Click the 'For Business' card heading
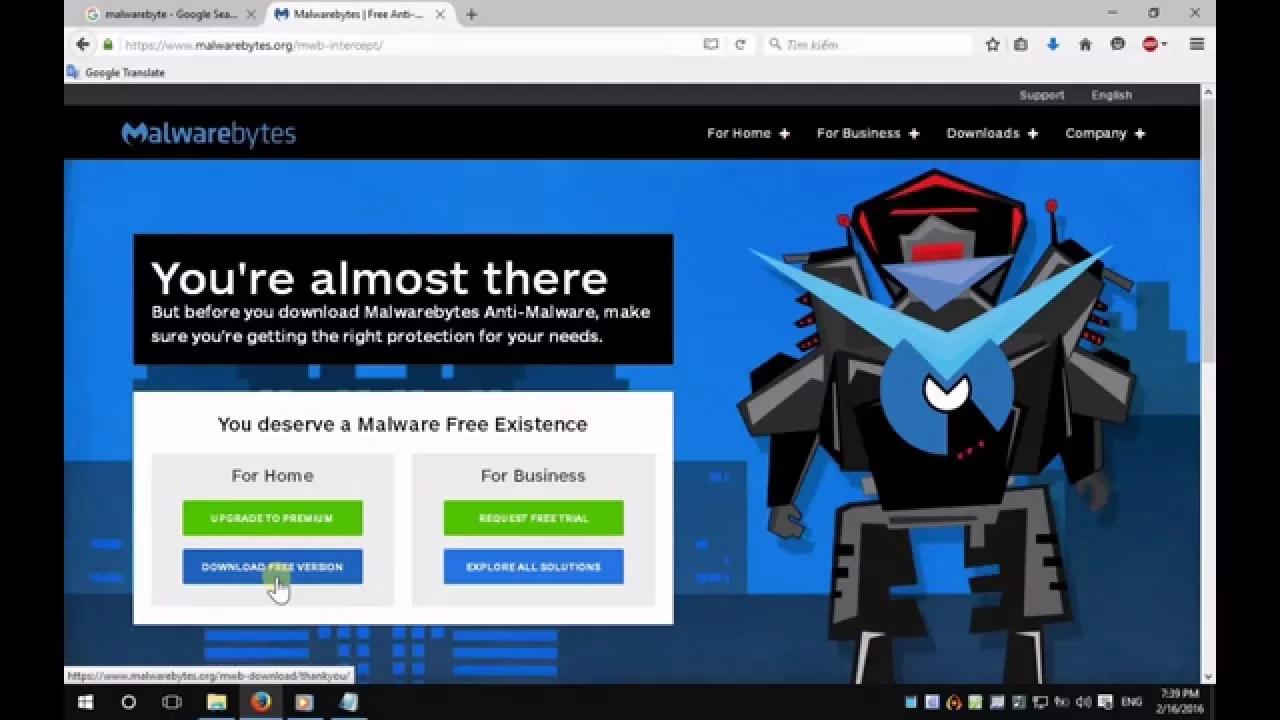This screenshot has width=1280, height=720. [x=533, y=476]
